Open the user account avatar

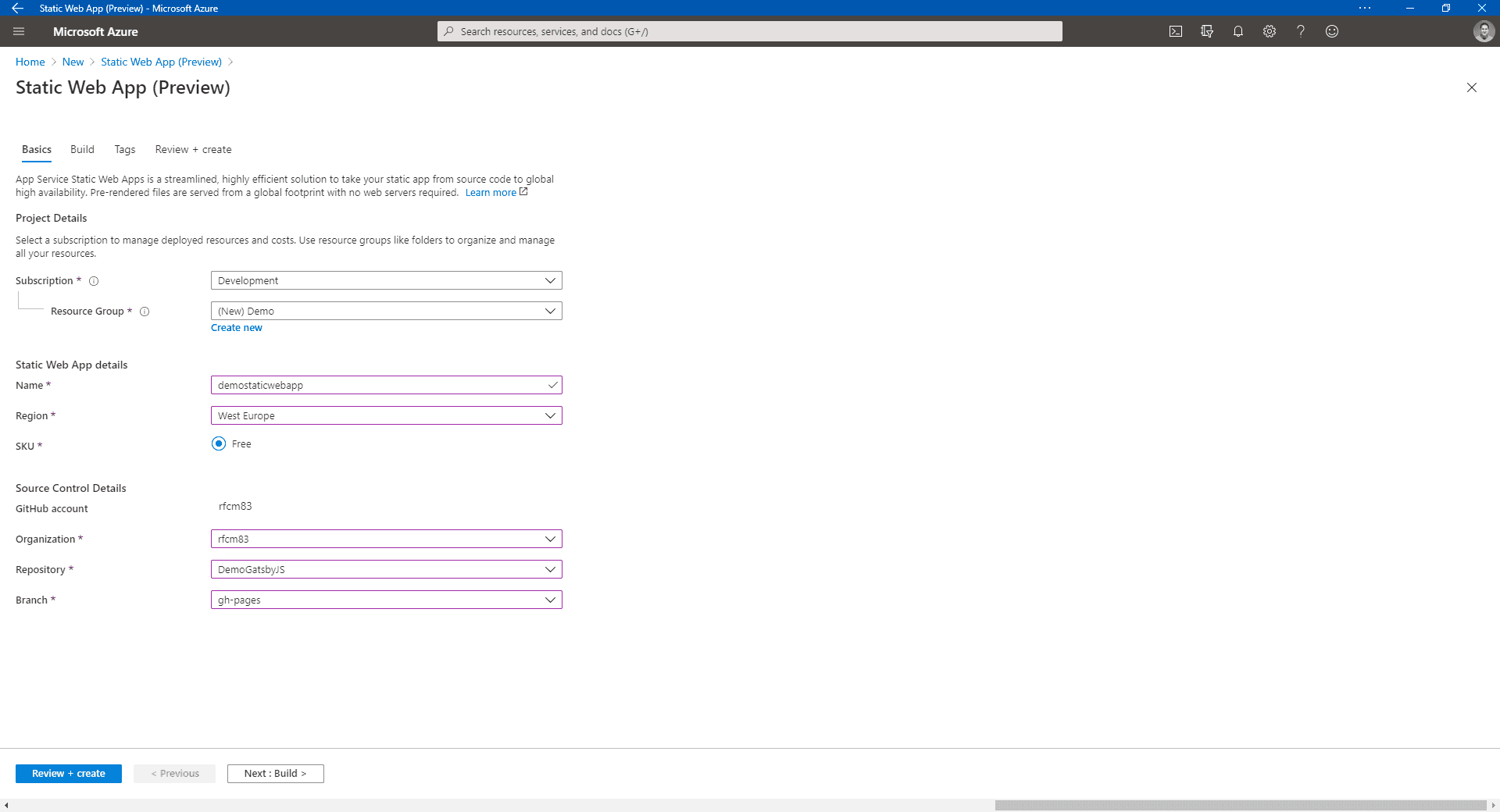click(x=1484, y=31)
